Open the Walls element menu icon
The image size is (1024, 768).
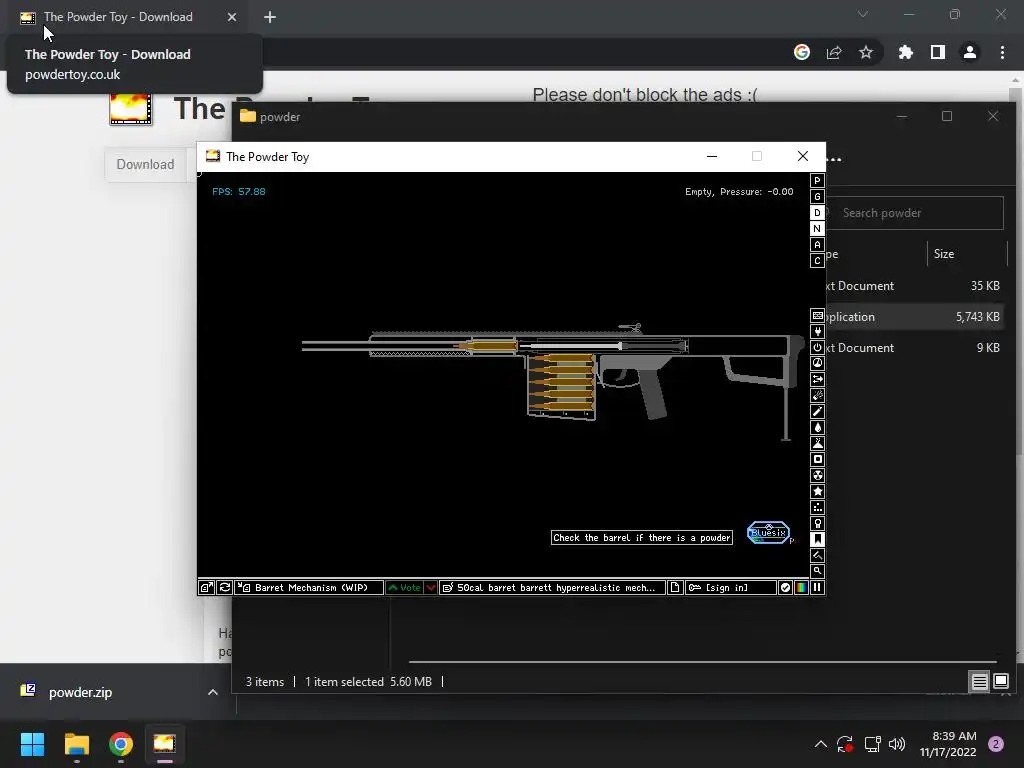click(817, 315)
